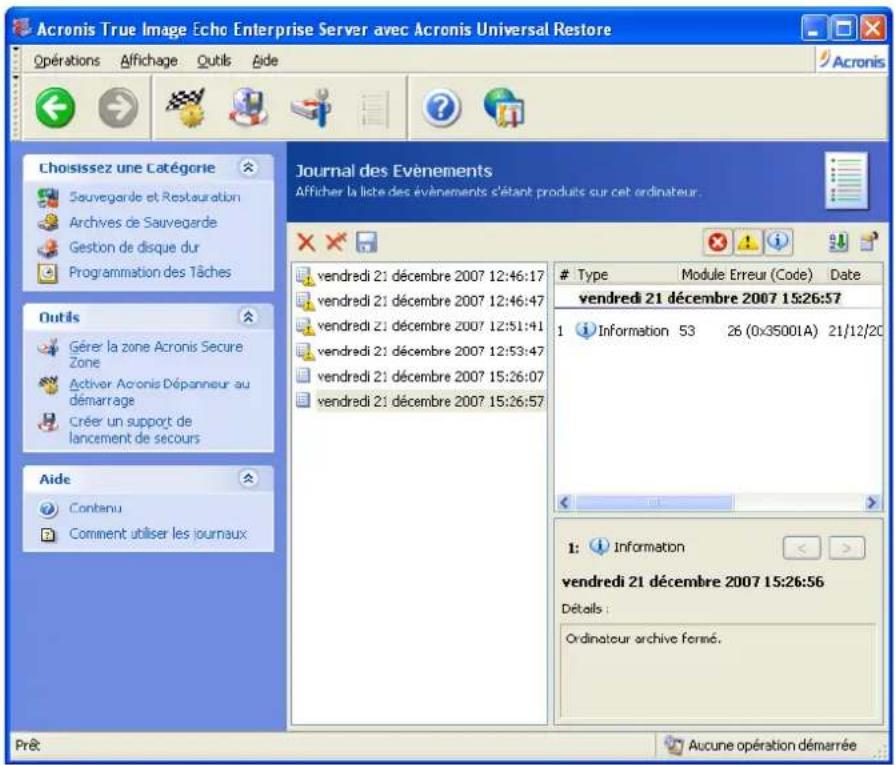The width and height of the screenshot is (895, 765).
Task: Click the rescue media lifebuoy toolbar icon
Action: [x=248, y=107]
